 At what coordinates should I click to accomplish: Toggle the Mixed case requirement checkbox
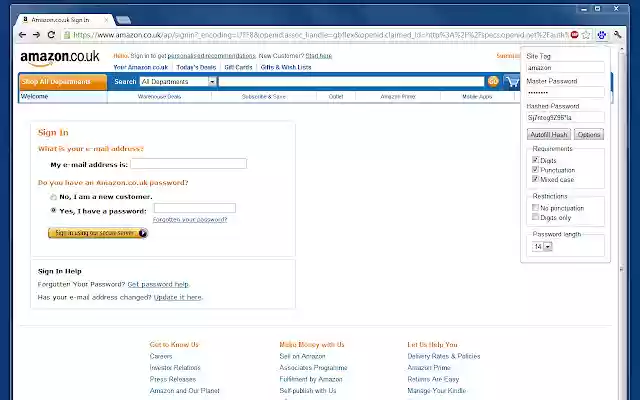pyautogui.click(x=535, y=179)
